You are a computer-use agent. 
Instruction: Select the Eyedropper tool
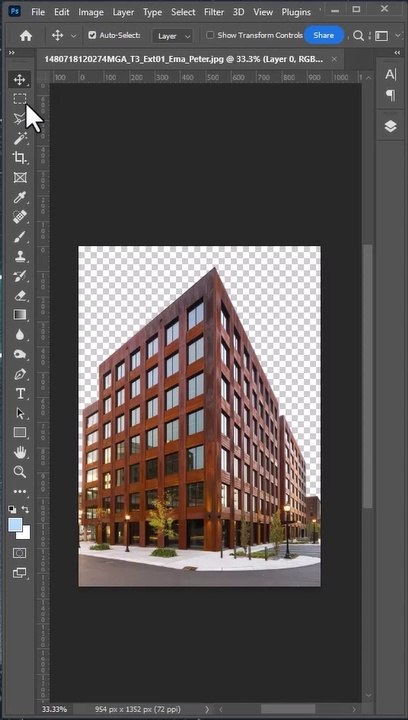pos(19,197)
